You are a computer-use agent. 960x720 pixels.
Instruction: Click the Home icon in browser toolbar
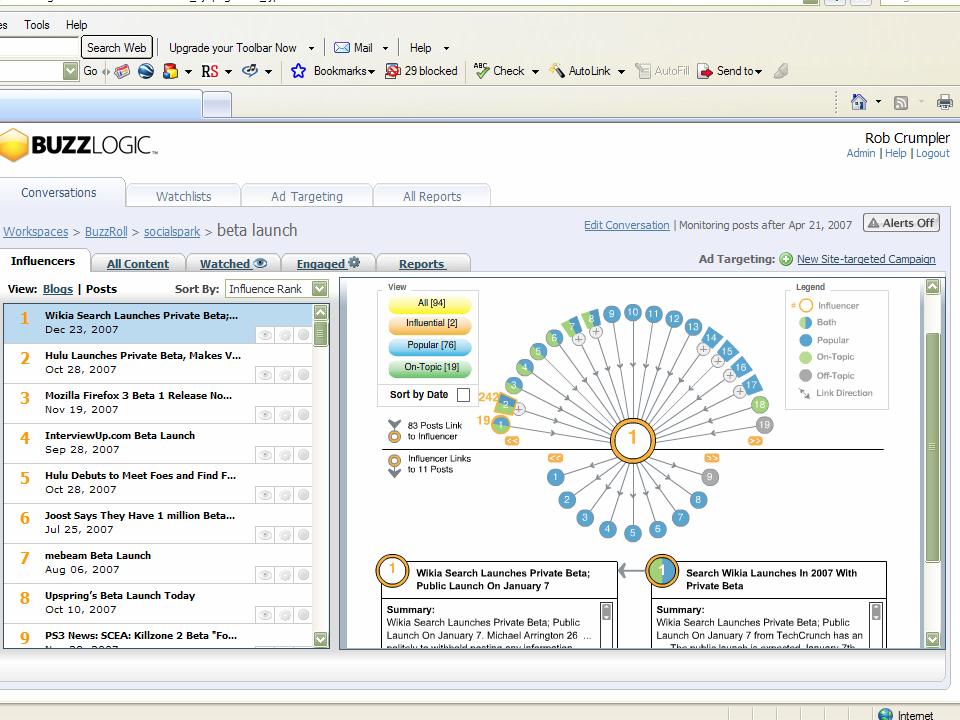pos(858,102)
